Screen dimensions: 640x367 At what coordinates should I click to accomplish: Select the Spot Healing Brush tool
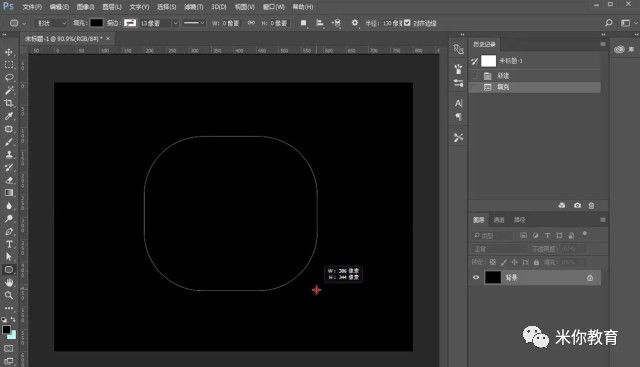(x=9, y=129)
